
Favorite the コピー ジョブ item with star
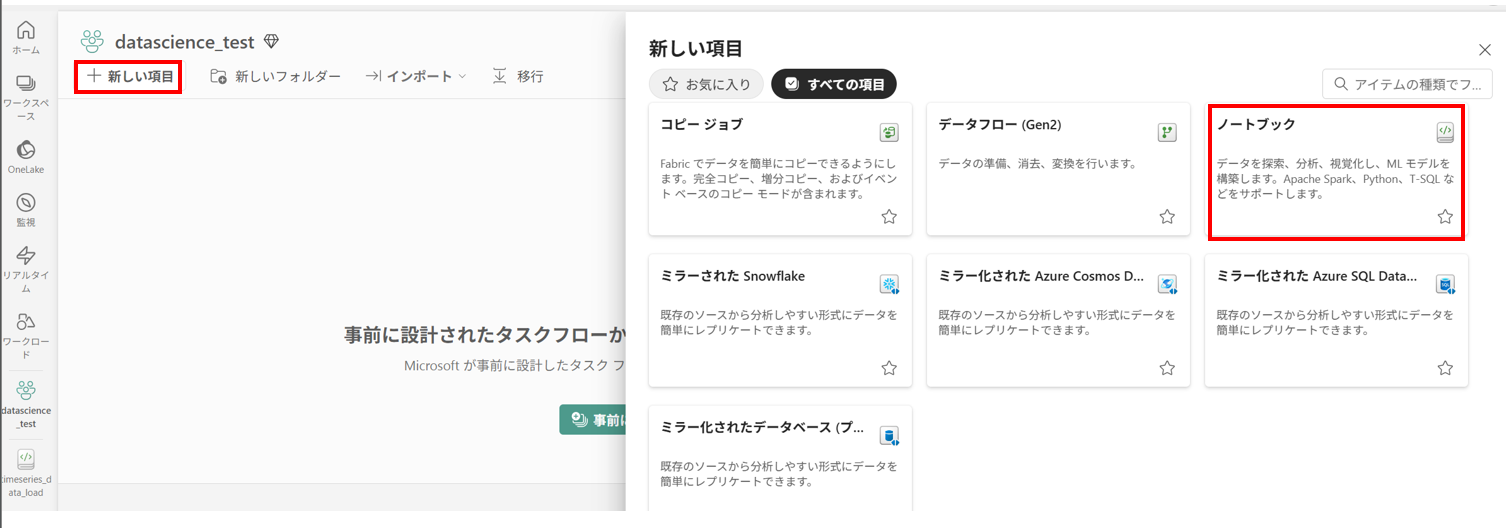click(x=888, y=217)
